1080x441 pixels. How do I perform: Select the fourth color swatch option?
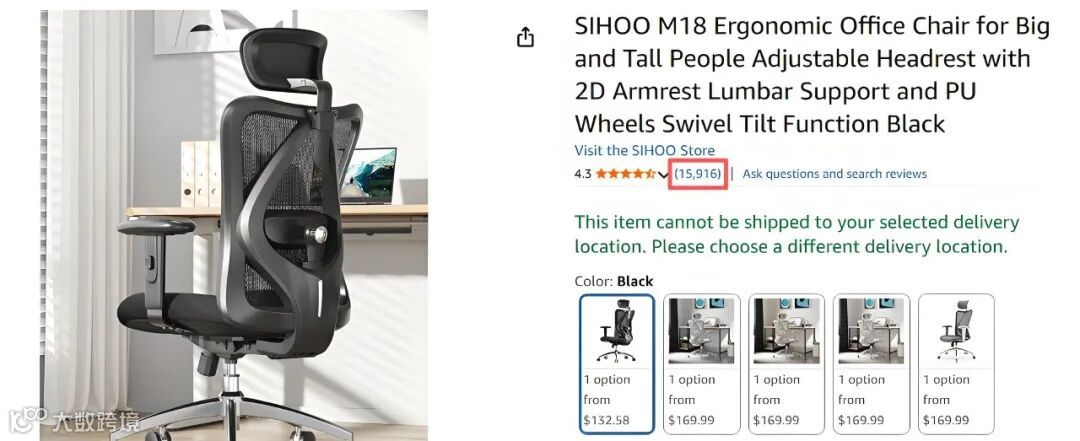tap(871, 364)
